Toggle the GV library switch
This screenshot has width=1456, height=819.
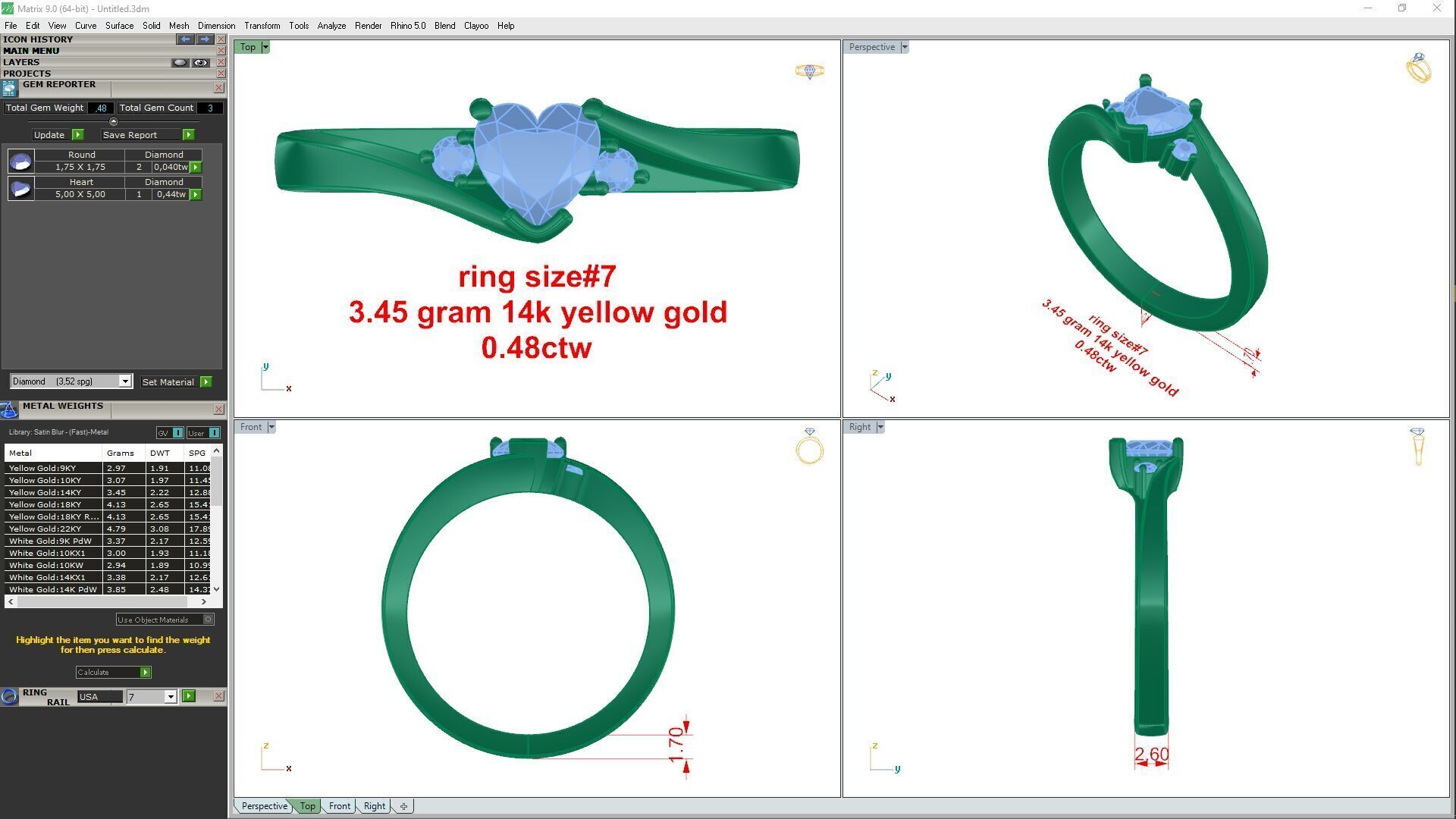[x=170, y=432]
